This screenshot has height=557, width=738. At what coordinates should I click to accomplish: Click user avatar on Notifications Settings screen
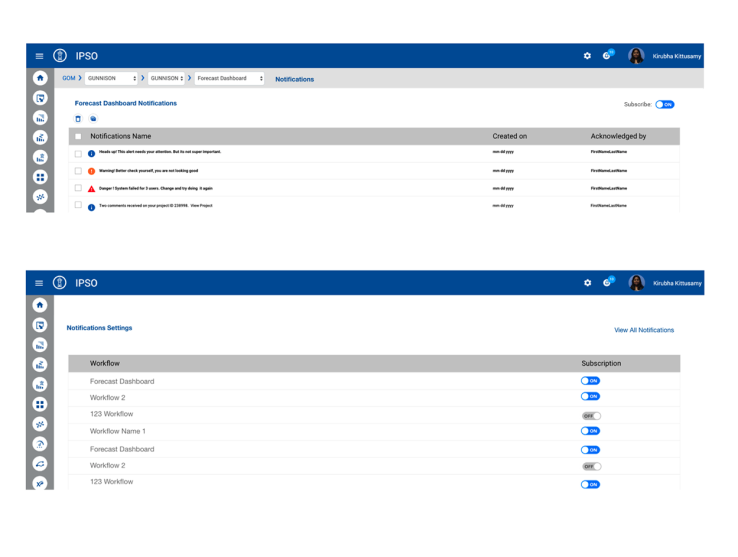[x=636, y=283]
